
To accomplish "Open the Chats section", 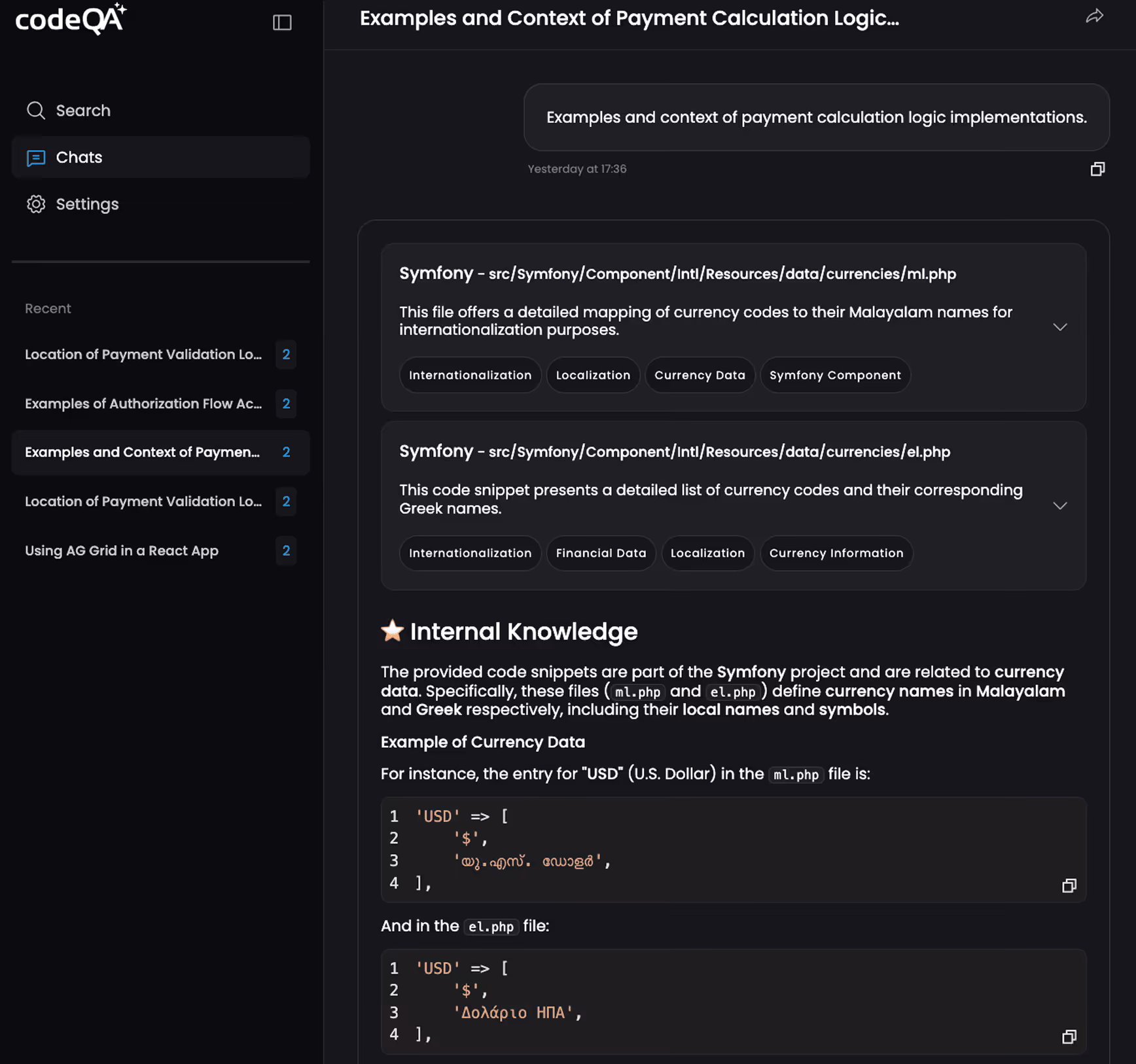I will tap(79, 157).
